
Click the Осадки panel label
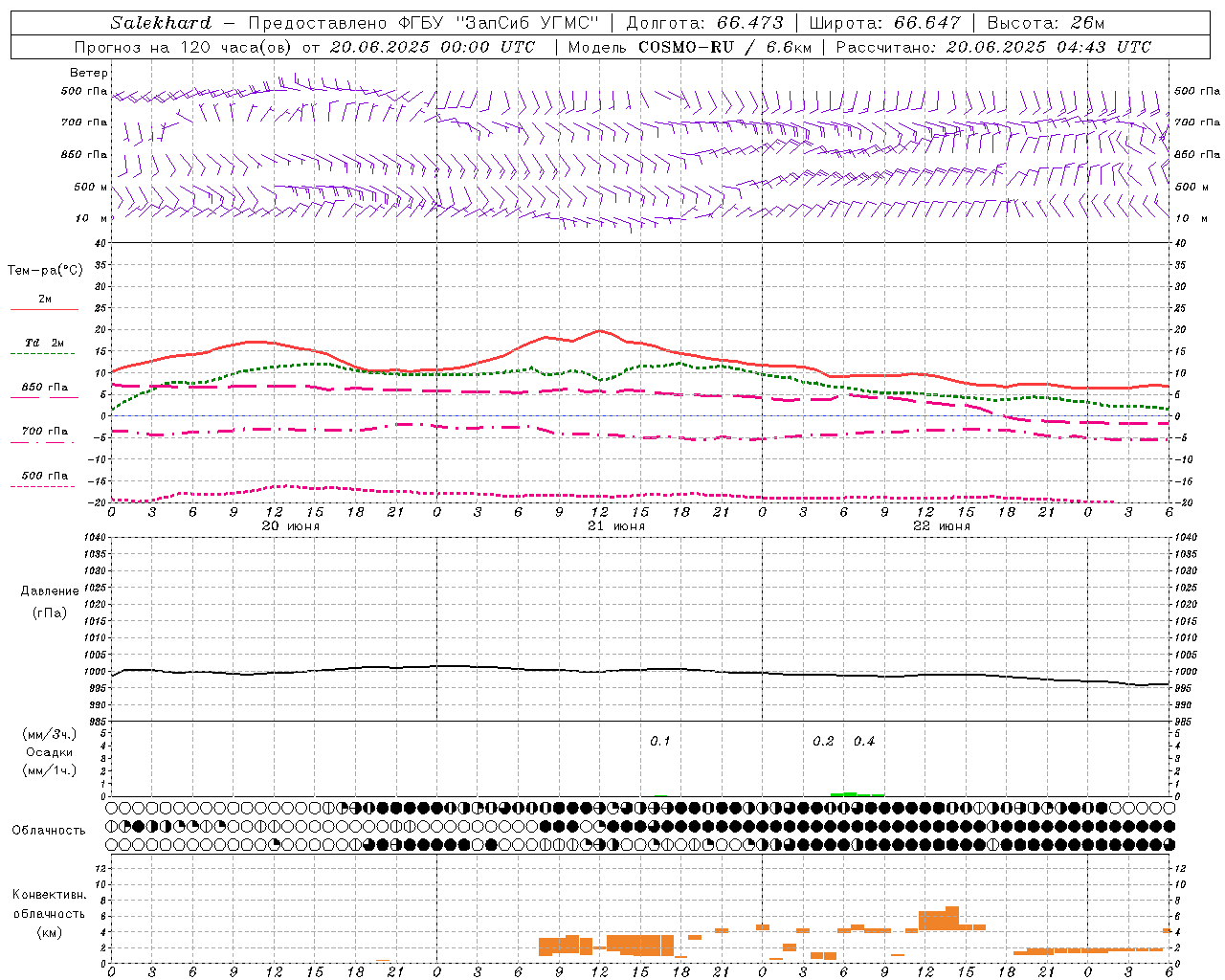pos(50,752)
